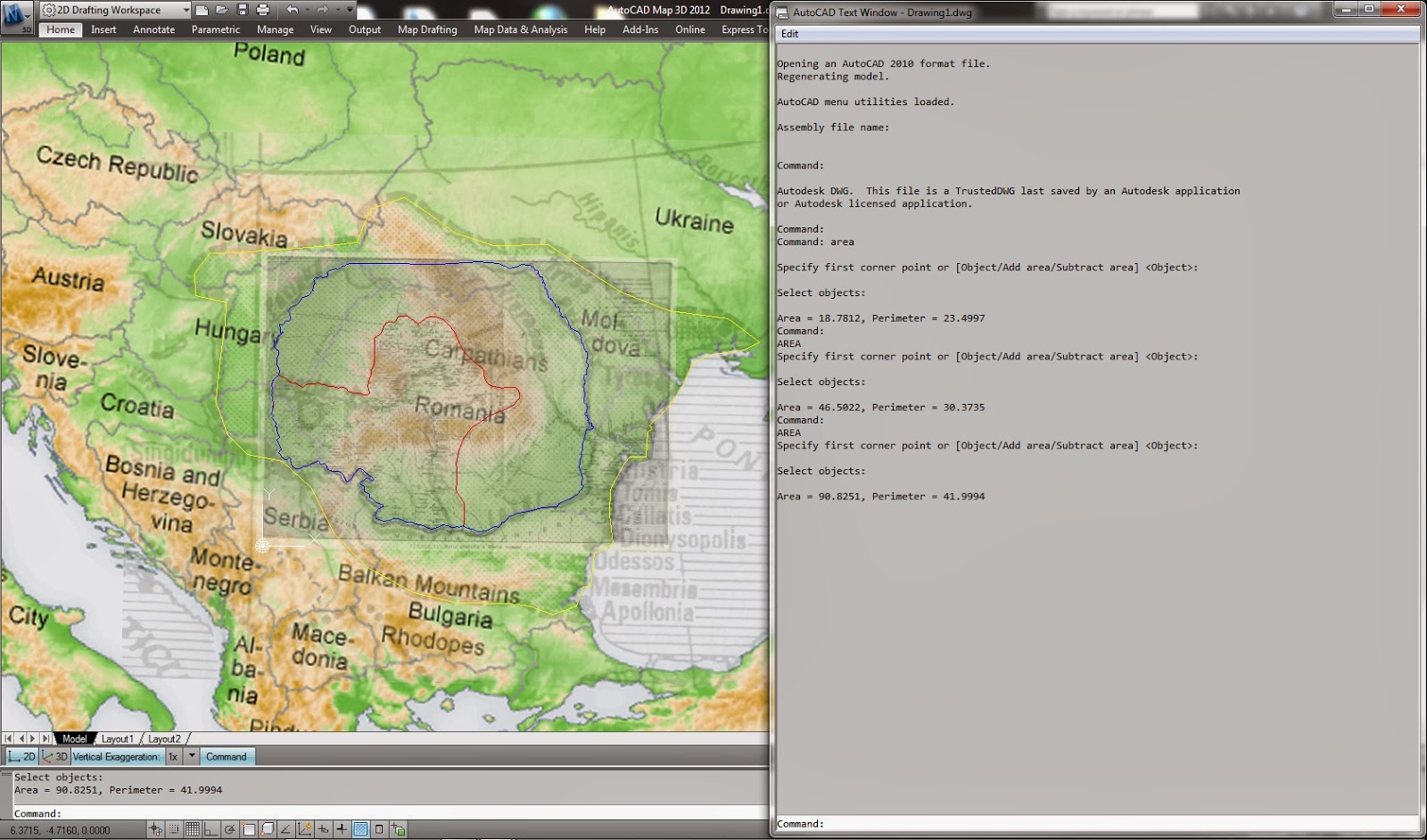
Task: Toggle Show Lineweight in status bar
Action: (342, 829)
